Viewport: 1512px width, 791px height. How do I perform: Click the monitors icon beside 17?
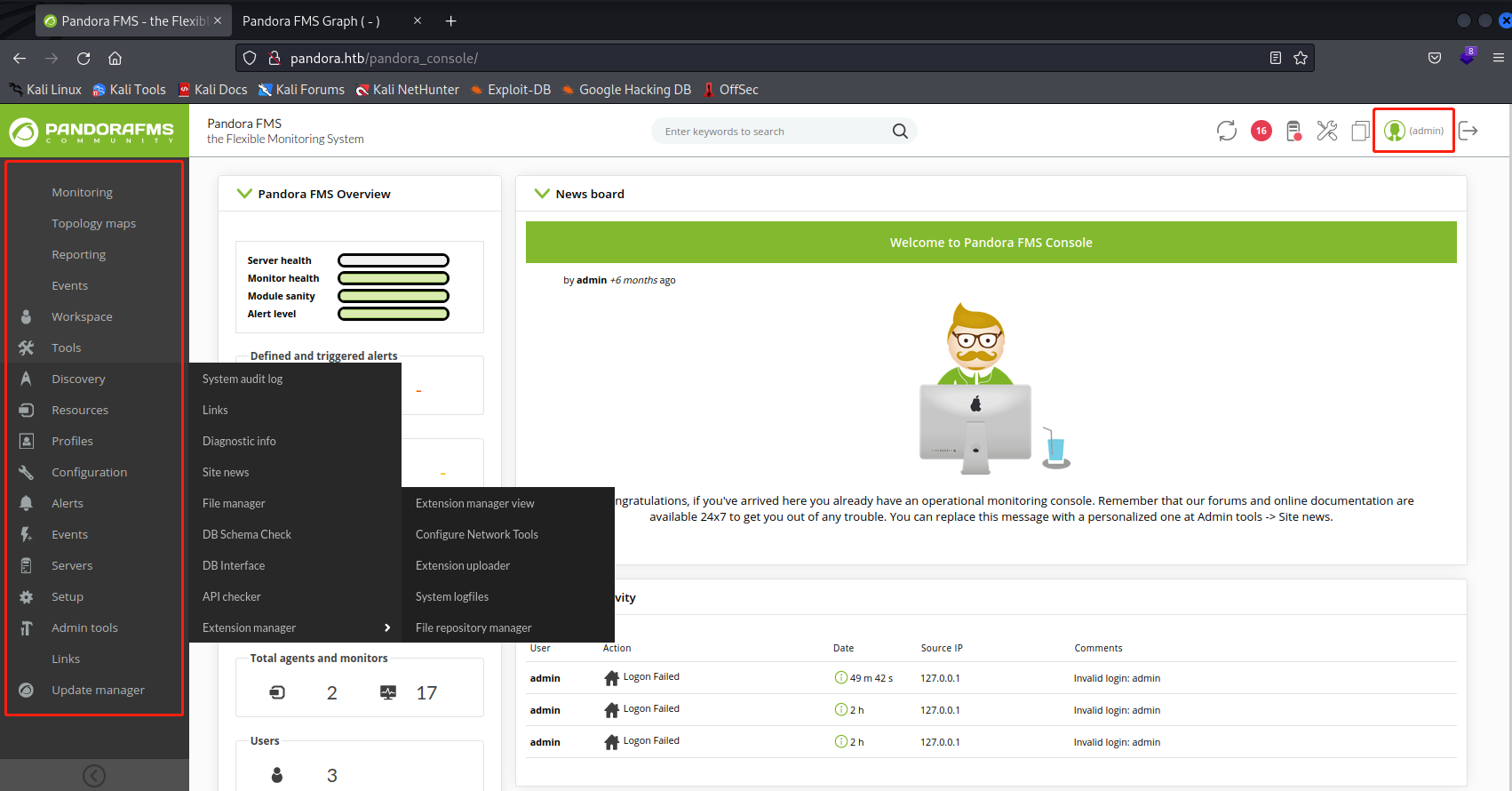point(388,692)
